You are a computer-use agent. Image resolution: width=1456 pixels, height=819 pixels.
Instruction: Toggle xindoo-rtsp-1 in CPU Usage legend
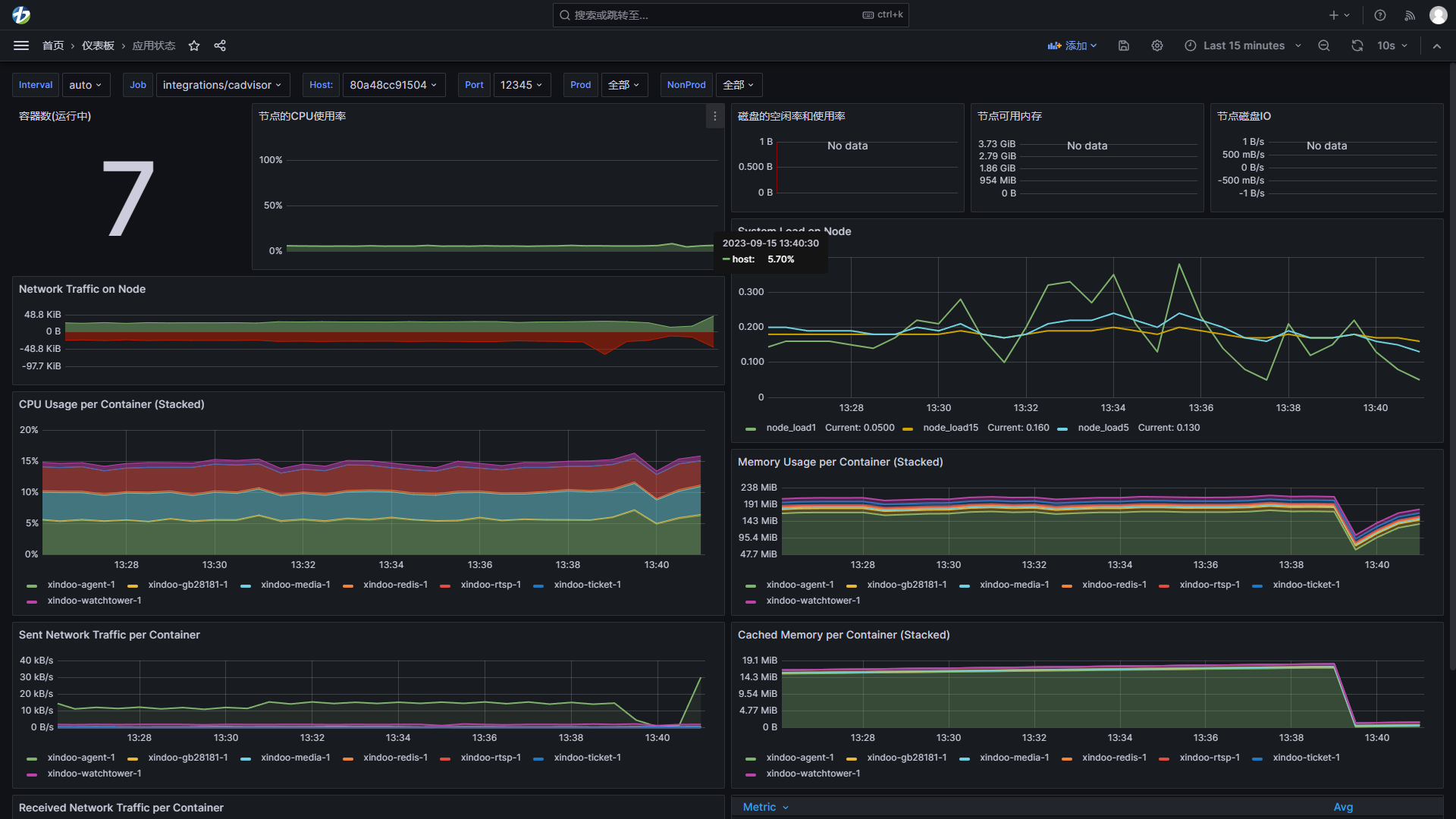tap(491, 585)
